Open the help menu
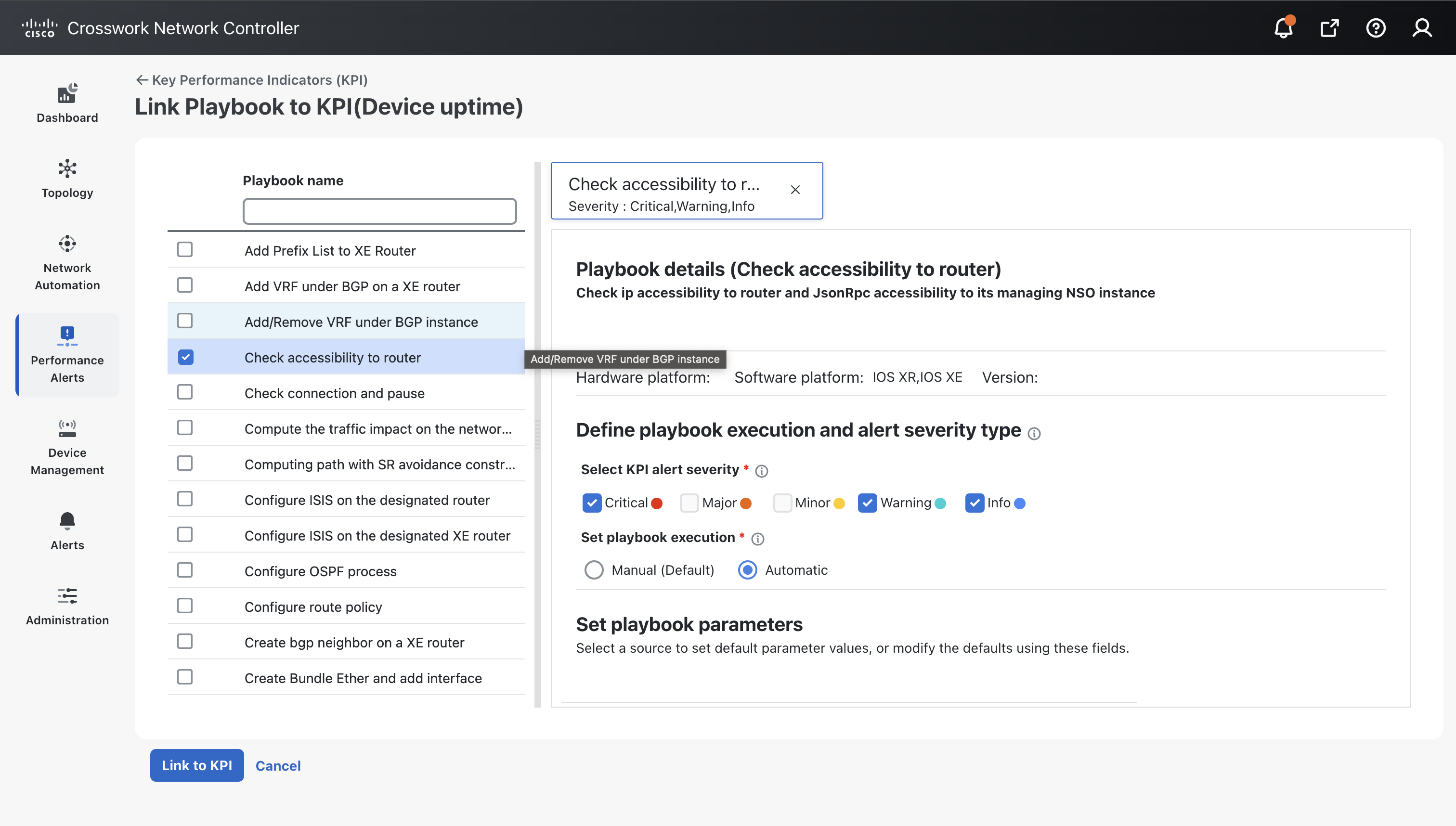Viewport: 1456px width, 826px height. [x=1376, y=27]
